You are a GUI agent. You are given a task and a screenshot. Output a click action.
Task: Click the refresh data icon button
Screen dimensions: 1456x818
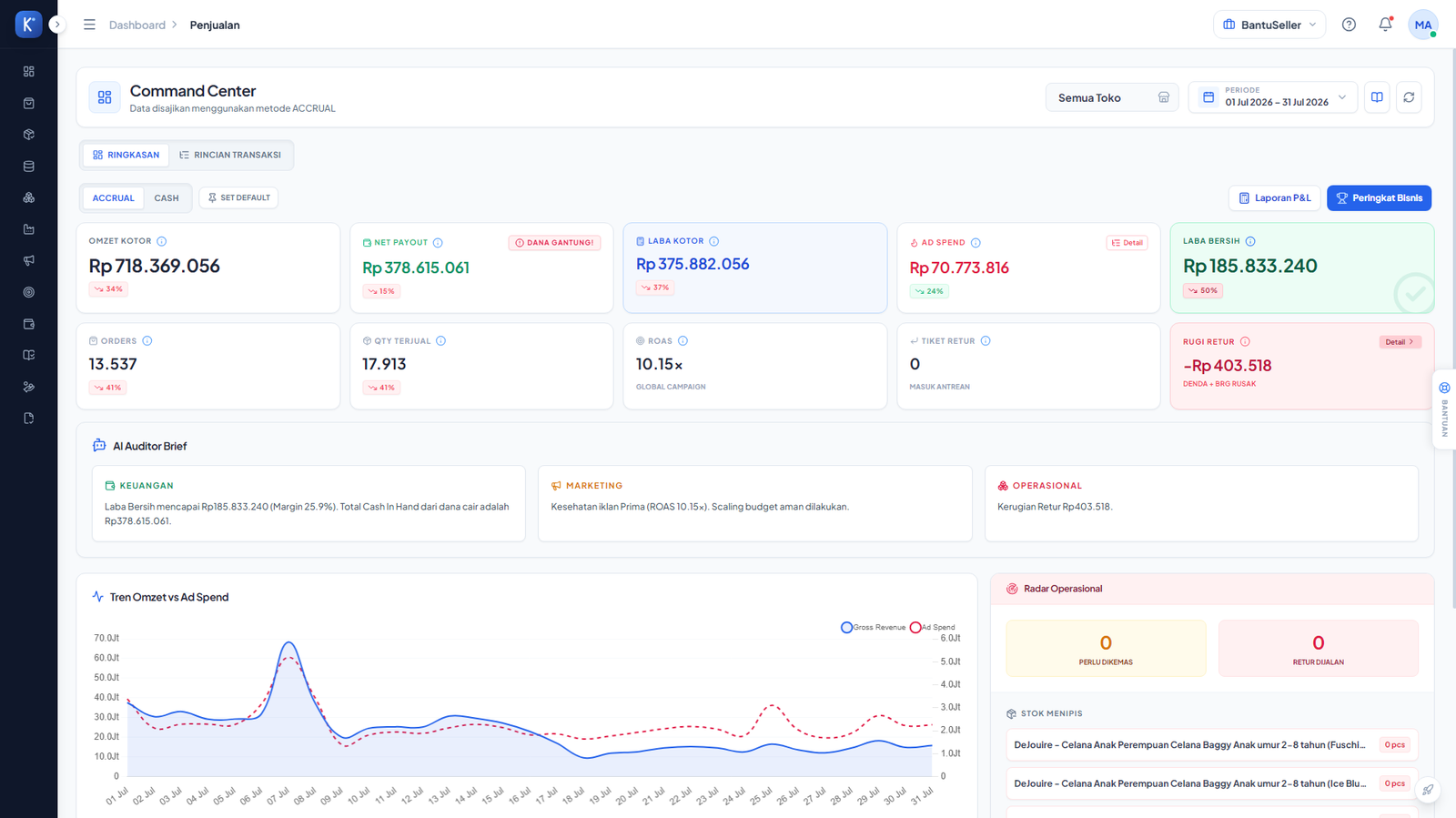(1409, 97)
